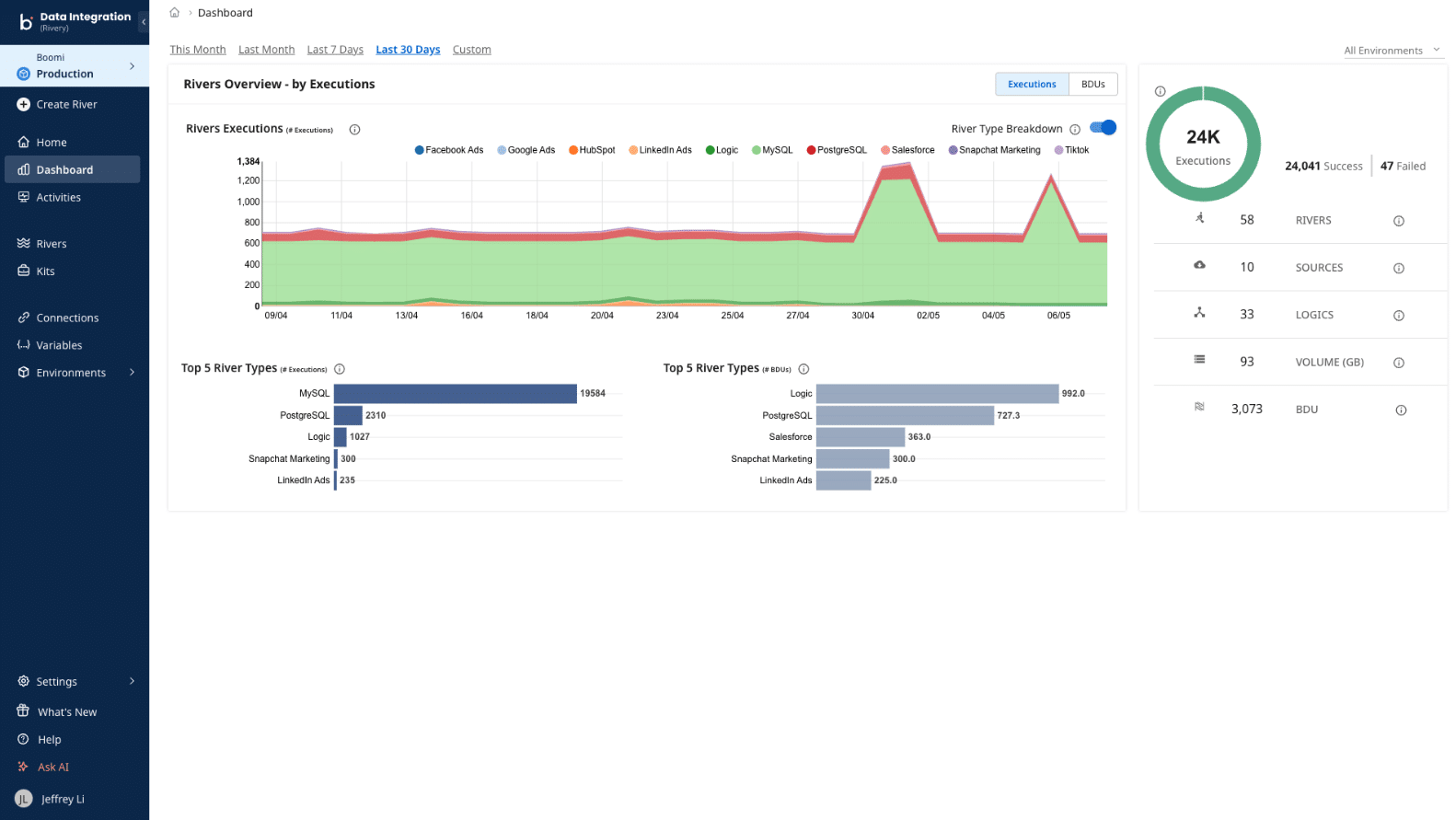Click the MySQL bar in Top 5 Executions
1456x820 pixels.
[x=456, y=394]
